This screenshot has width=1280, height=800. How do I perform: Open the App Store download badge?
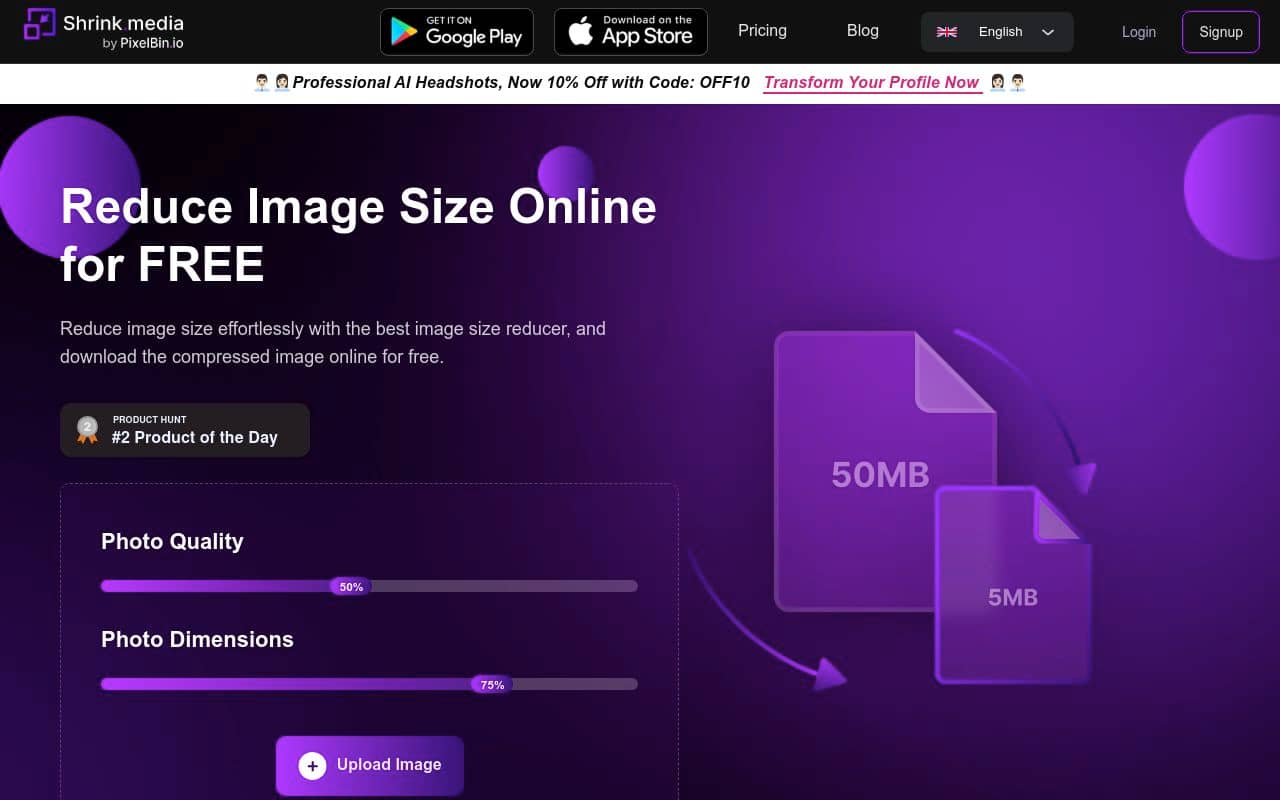click(631, 32)
